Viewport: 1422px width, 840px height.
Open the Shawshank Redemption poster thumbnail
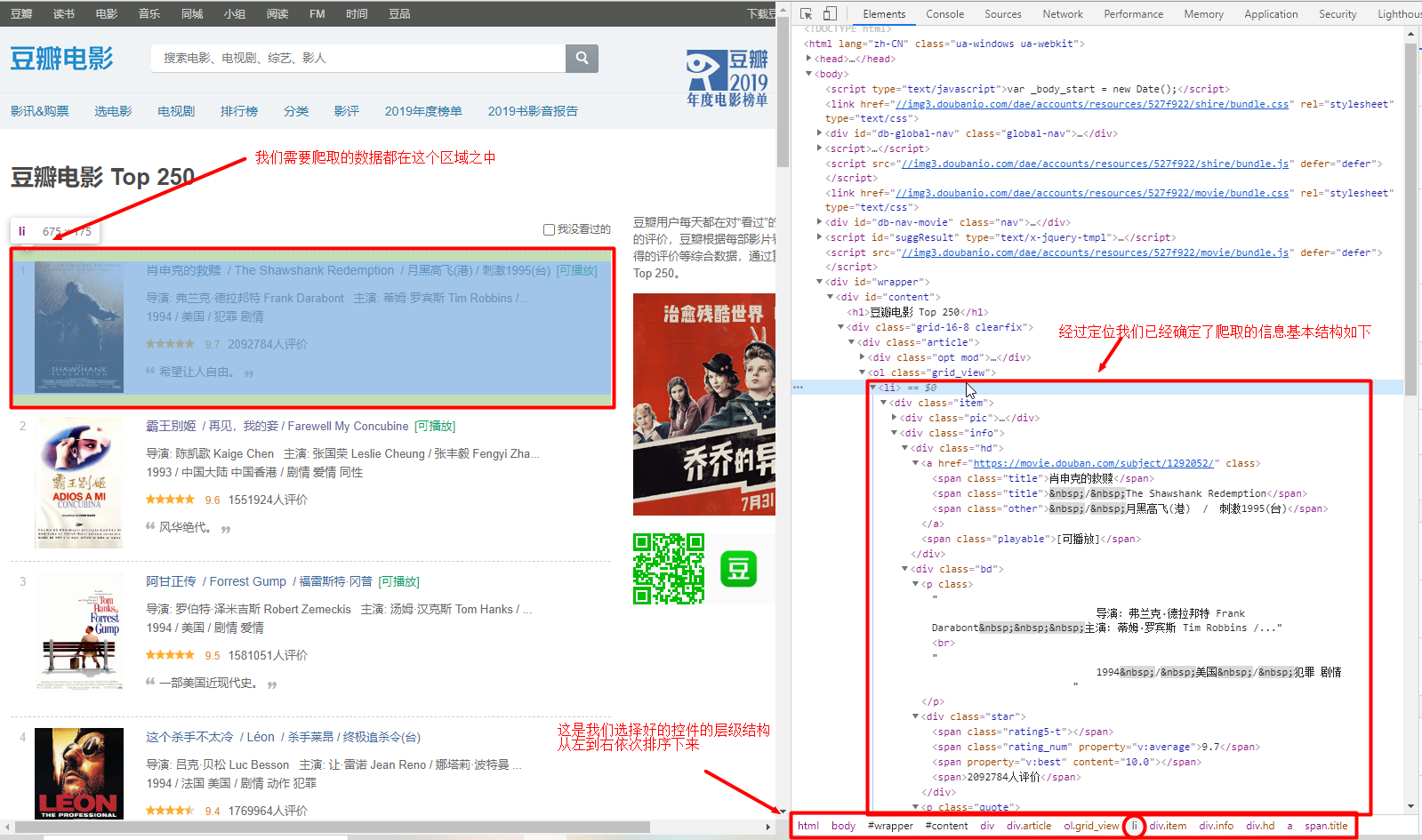tap(79, 327)
